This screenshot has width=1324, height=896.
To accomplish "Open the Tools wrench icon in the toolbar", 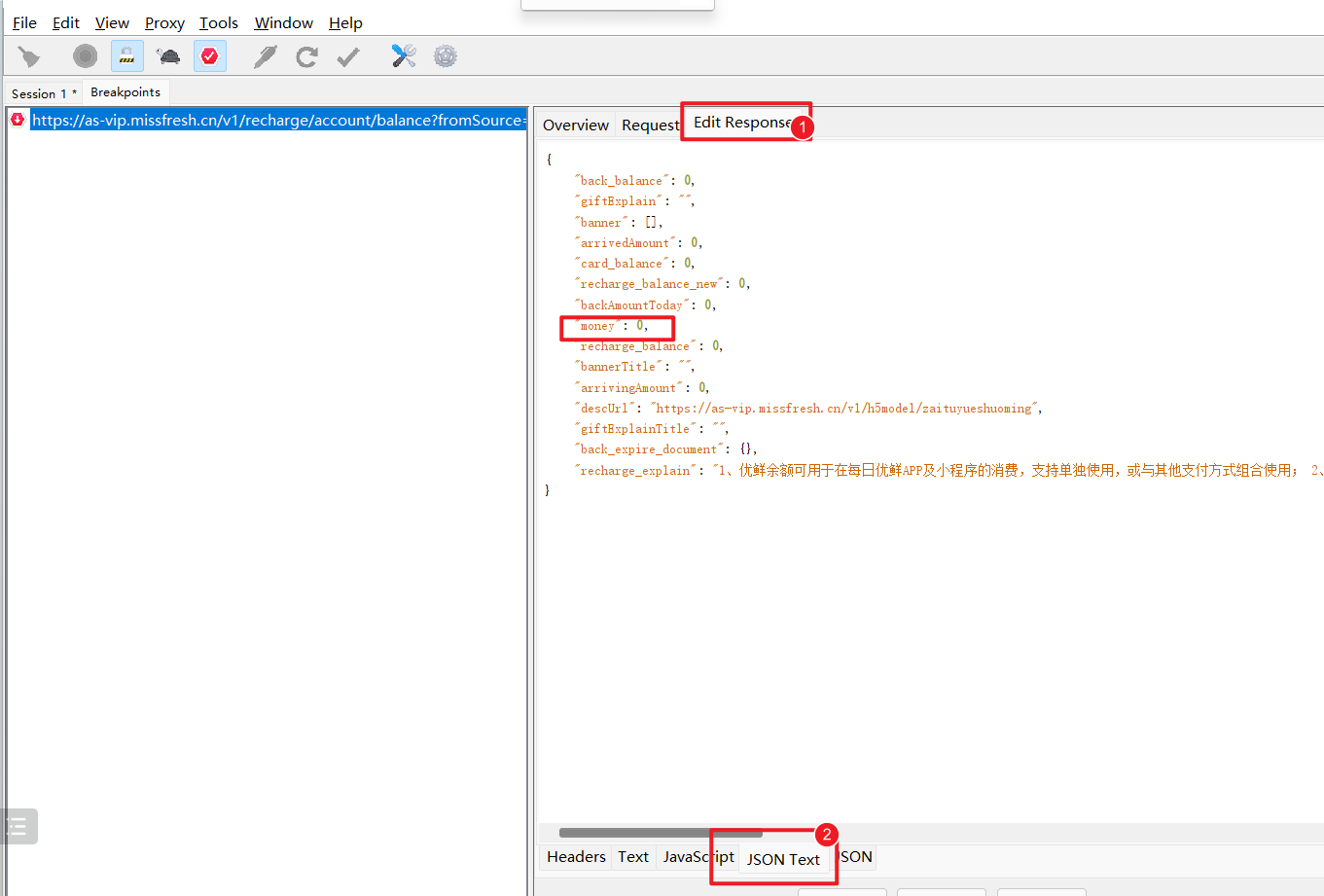I will coord(404,56).
